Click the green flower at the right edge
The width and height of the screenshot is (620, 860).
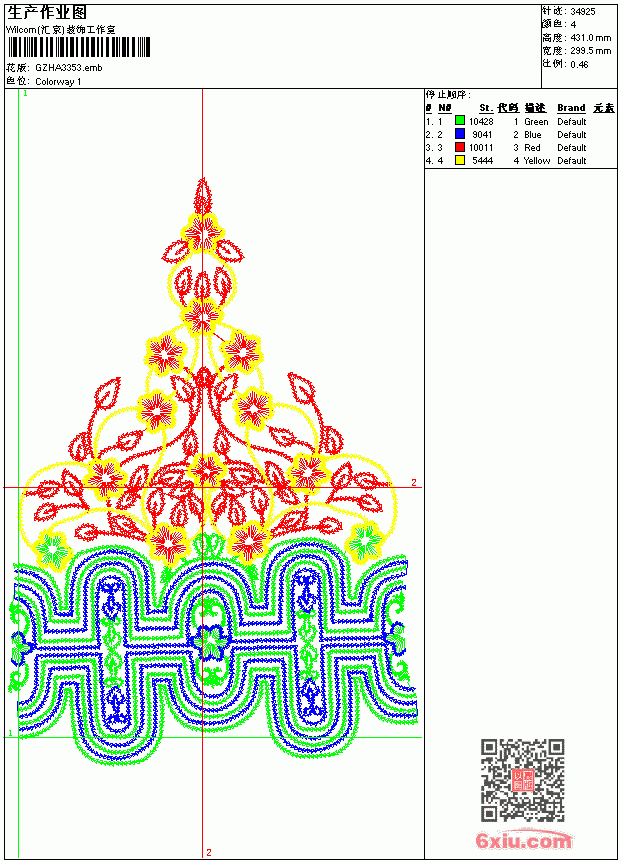(365, 542)
